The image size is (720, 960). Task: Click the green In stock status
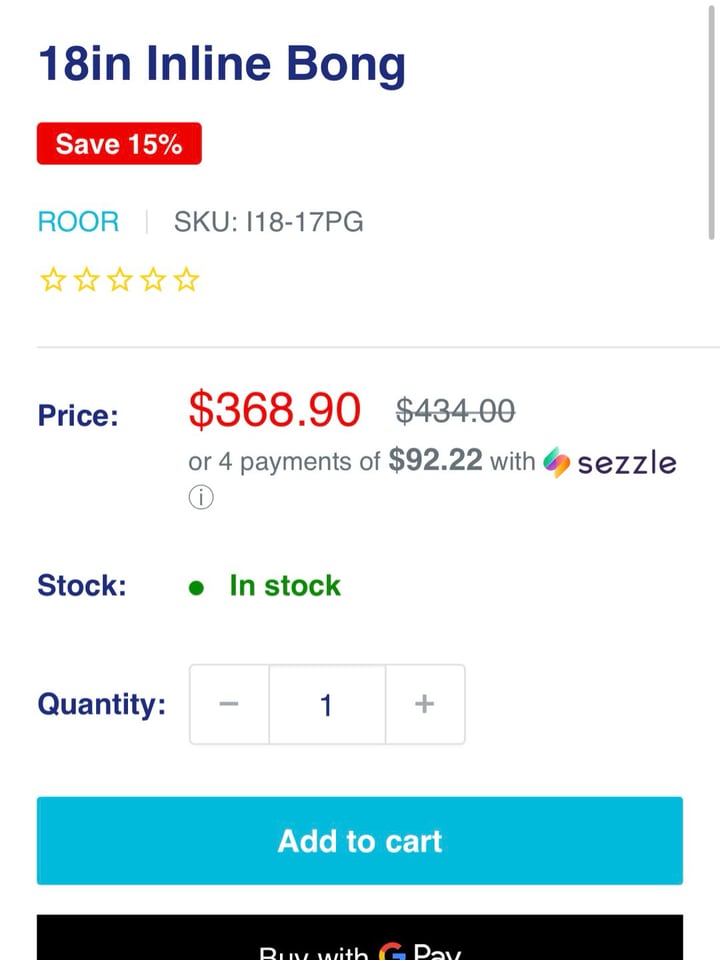[284, 586]
